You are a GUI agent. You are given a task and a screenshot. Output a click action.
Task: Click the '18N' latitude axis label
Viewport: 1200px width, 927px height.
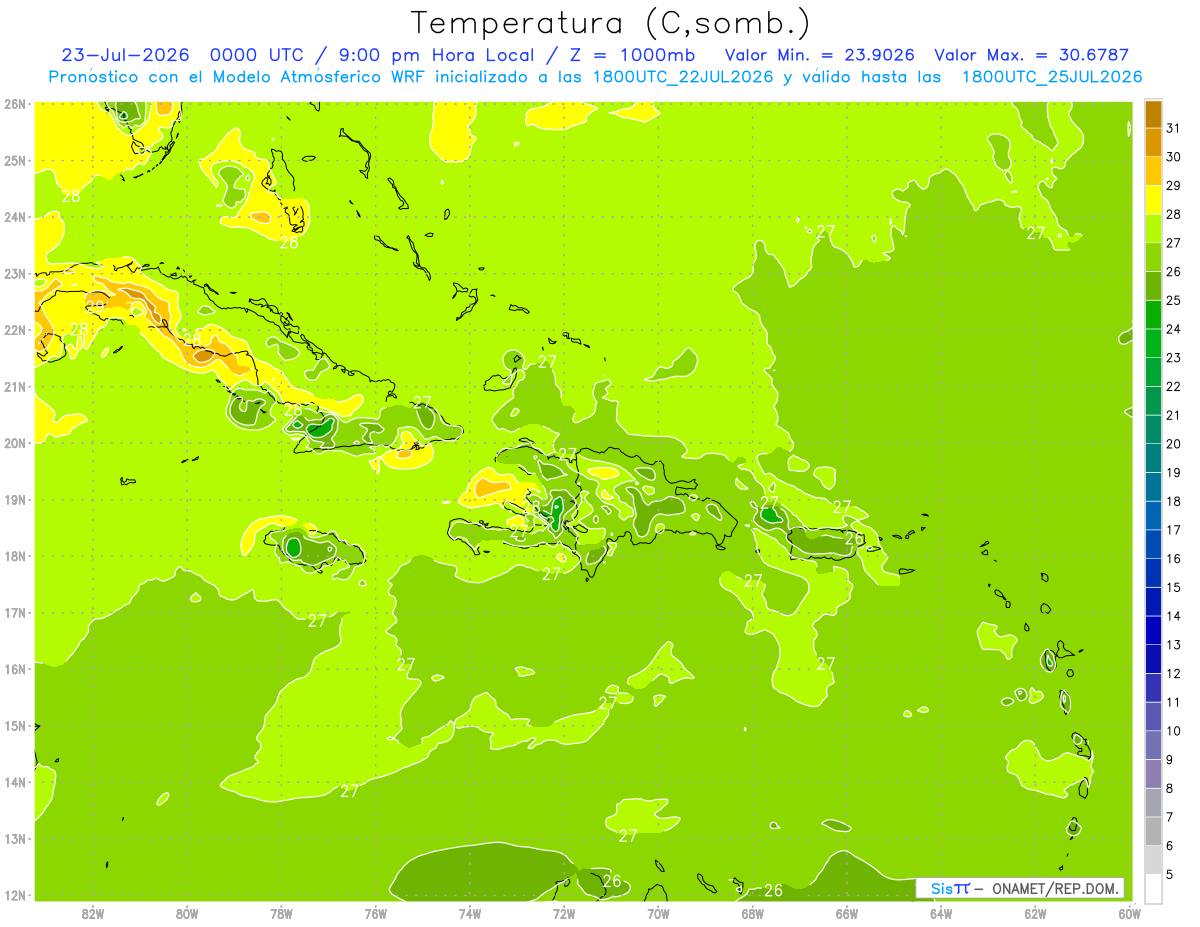[x=14, y=556]
